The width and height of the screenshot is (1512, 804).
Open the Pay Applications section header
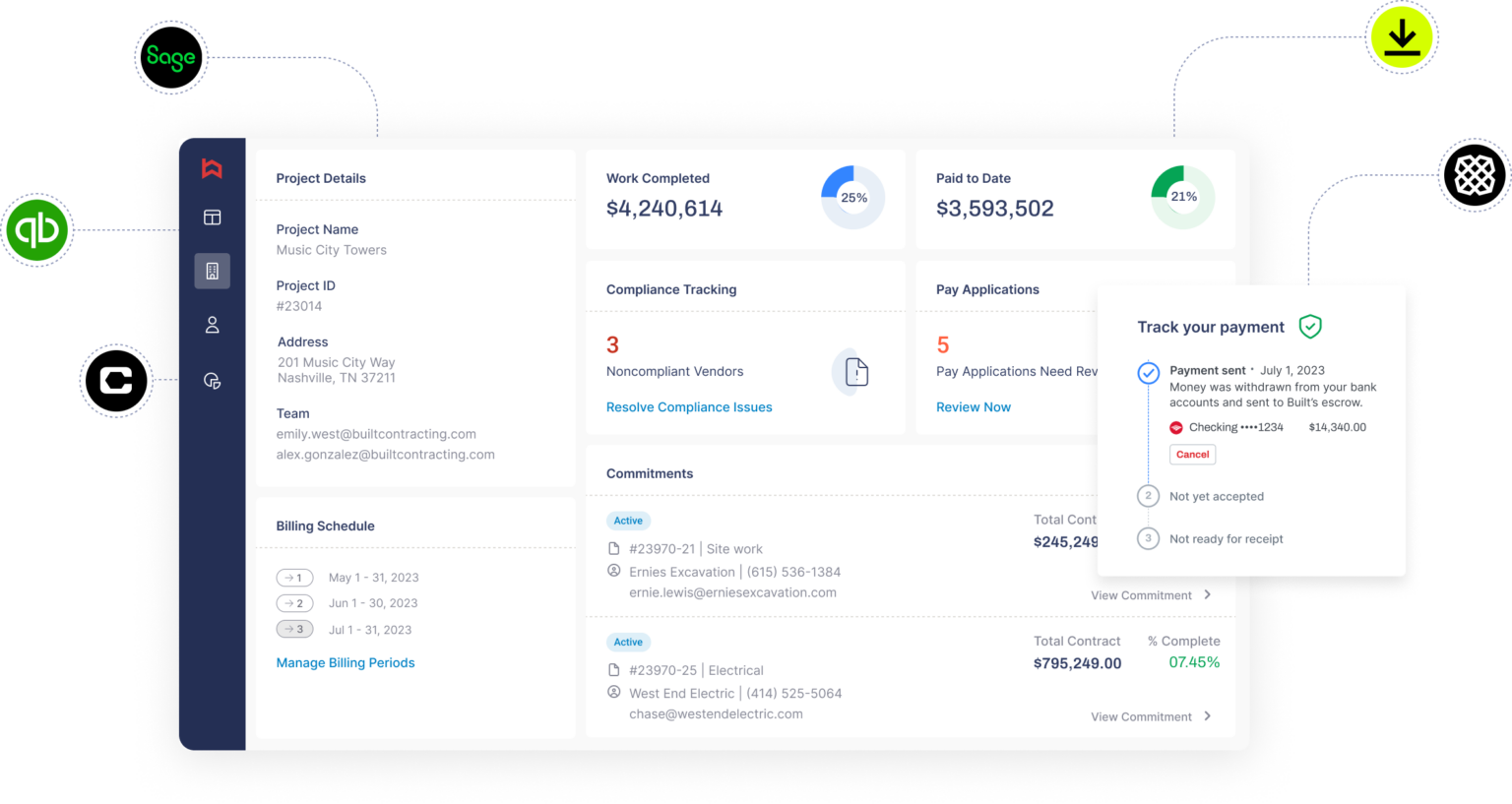[x=988, y=288]
